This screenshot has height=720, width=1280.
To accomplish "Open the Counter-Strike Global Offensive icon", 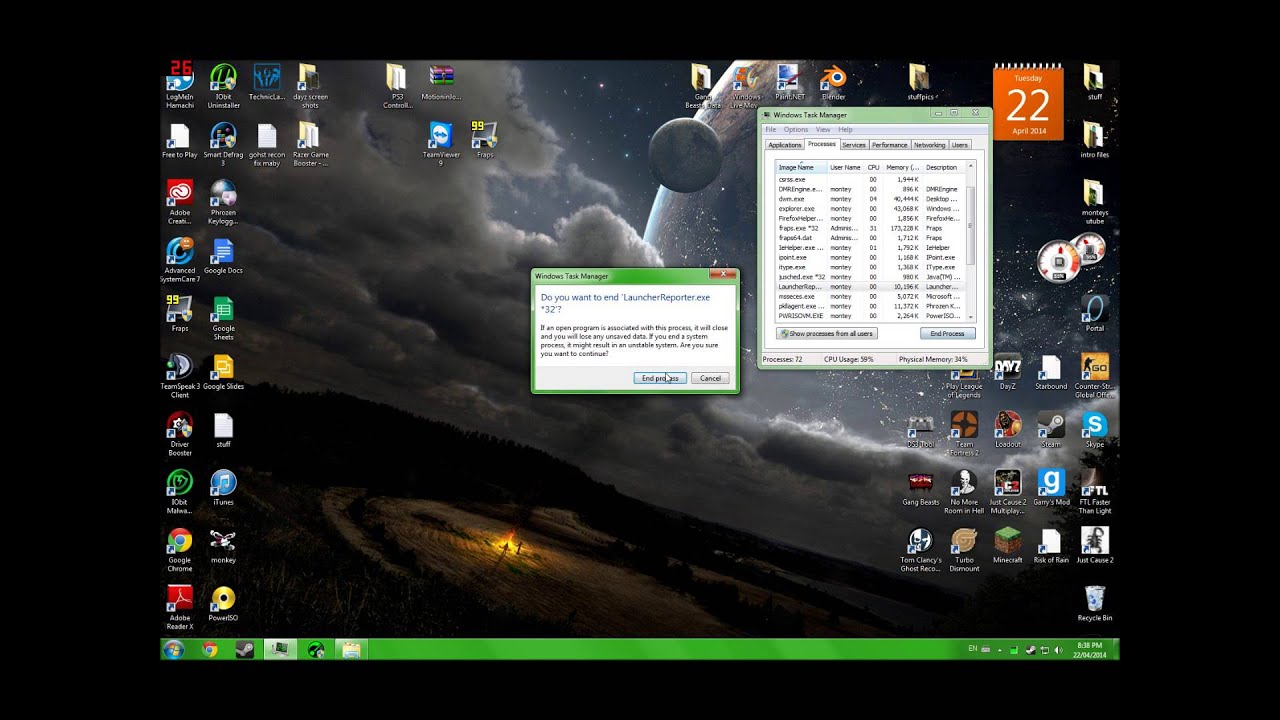I will pyautogui.click(x=1095, y=376).
